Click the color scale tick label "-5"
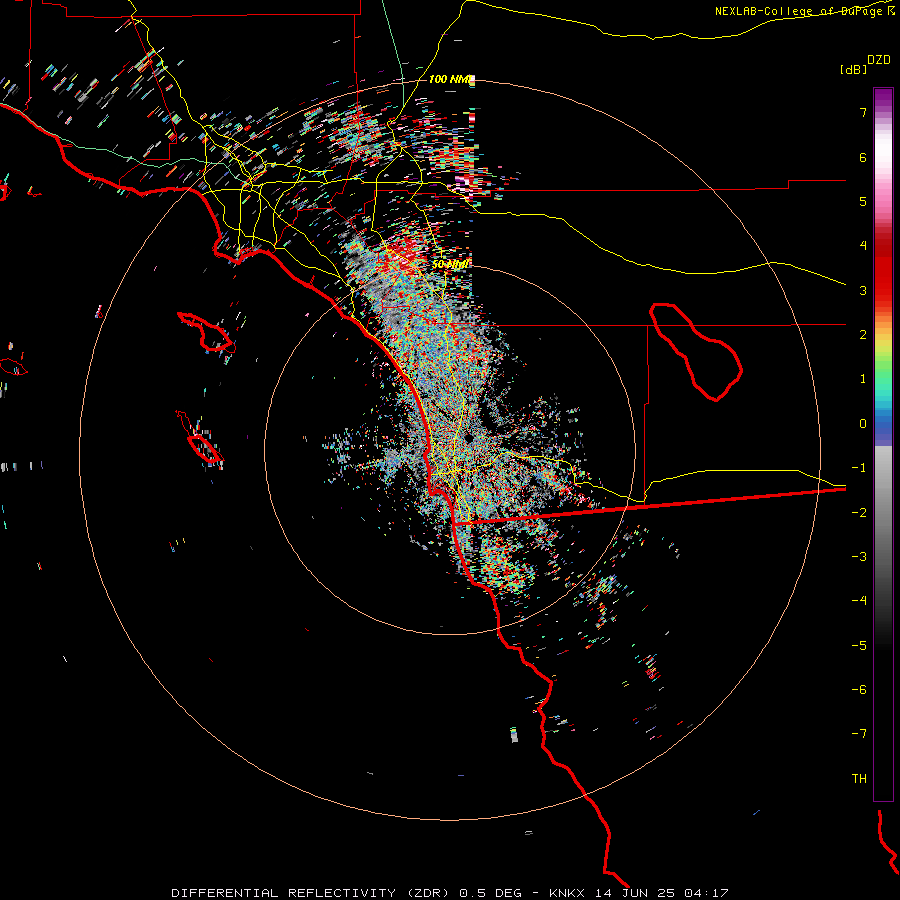The height and width of the screenshot is (900, 900). pyautogui.click(x=859, y=645)
